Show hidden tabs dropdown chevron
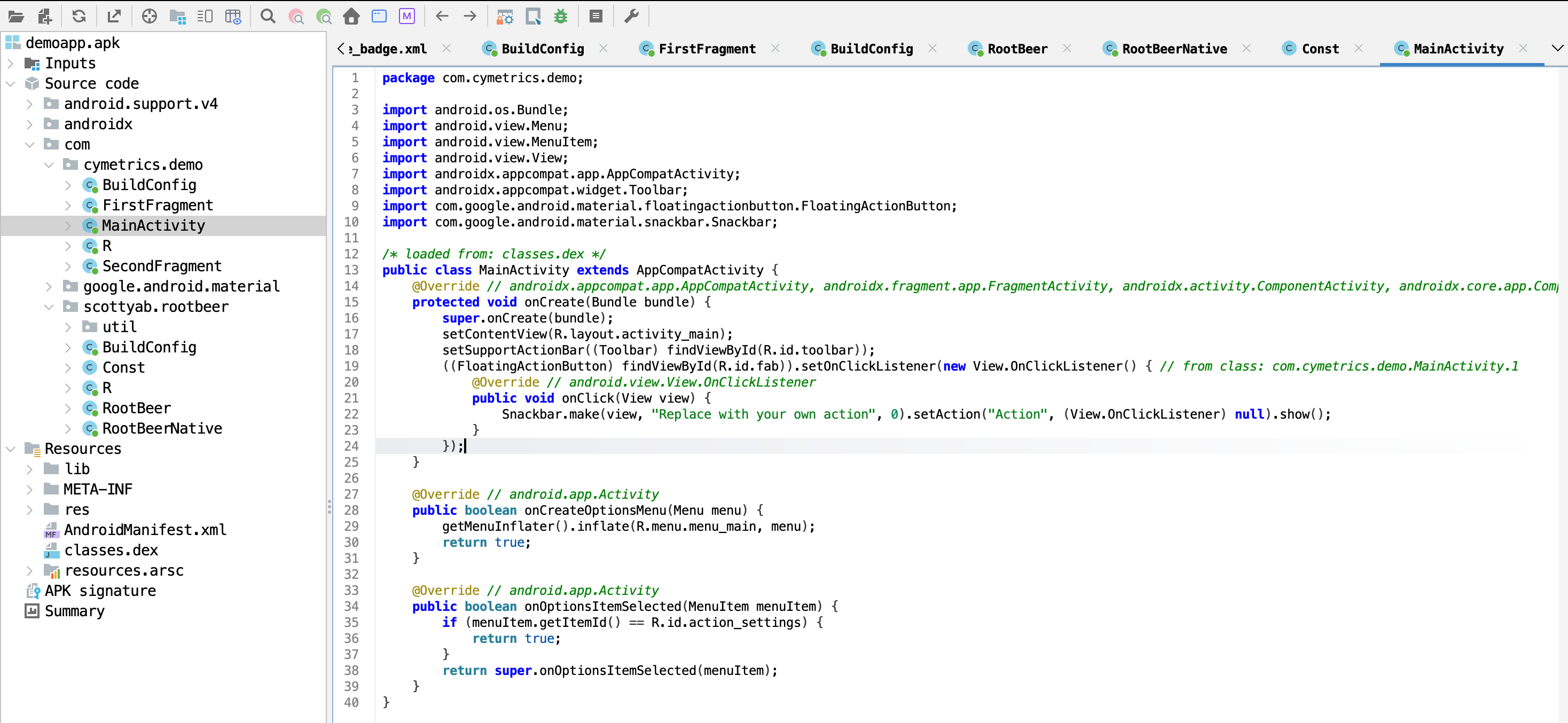The width and height of the screenshot is (1568, 723). [x=1557, y=48]
